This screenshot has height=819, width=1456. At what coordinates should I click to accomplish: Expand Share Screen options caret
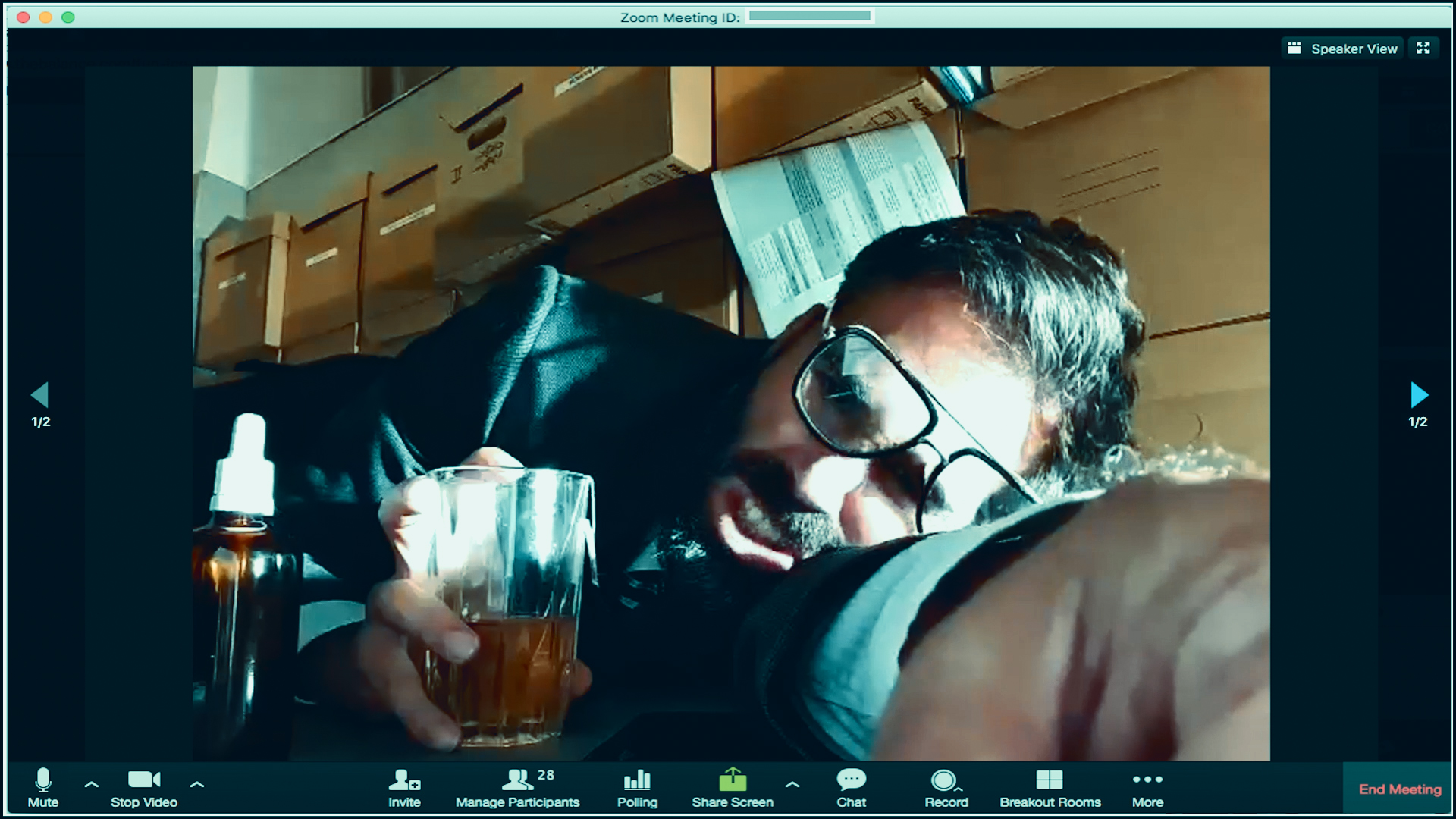tap(792, 784)
